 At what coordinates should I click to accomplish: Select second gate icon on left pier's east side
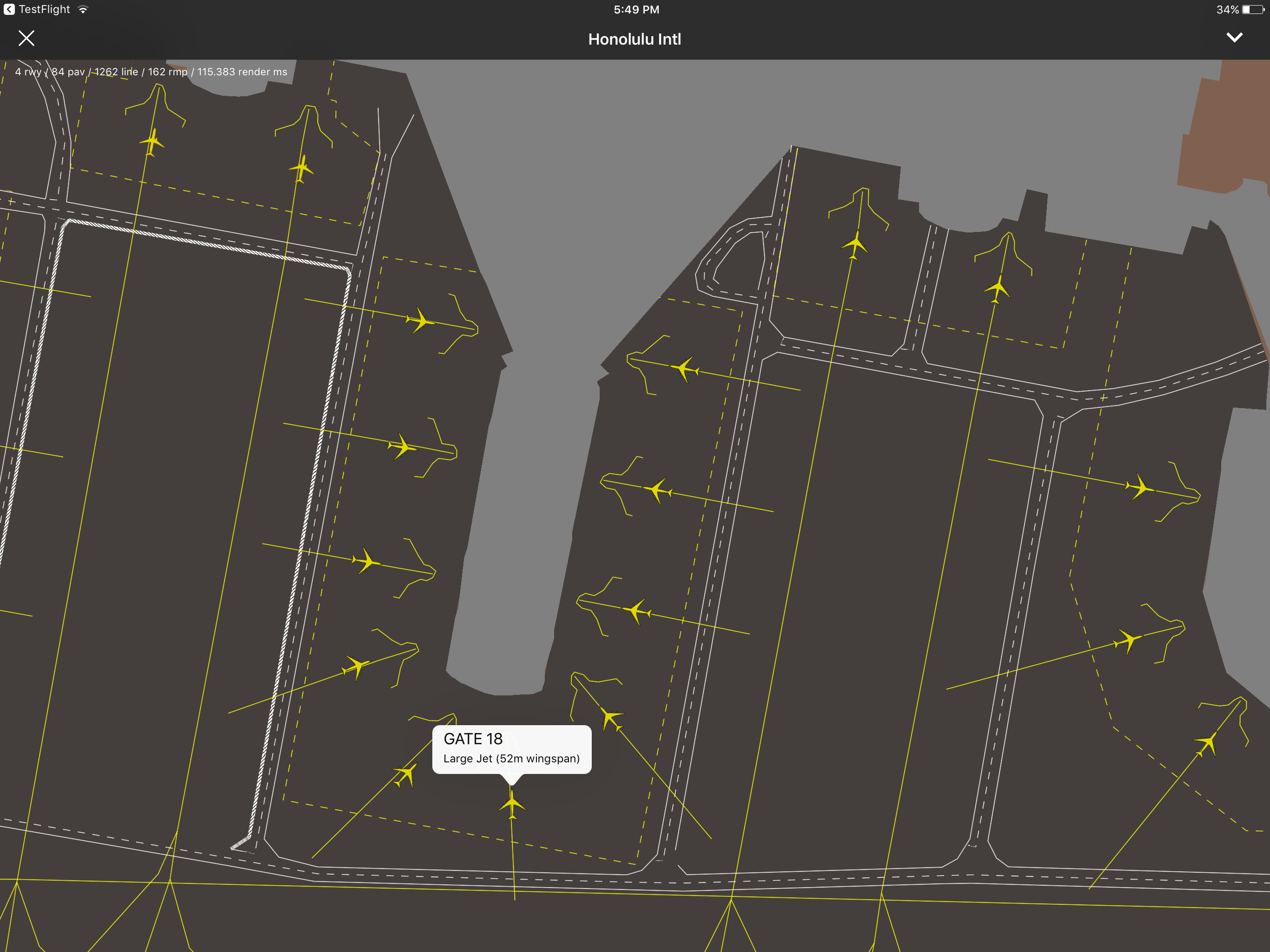[x=403, y=446]
